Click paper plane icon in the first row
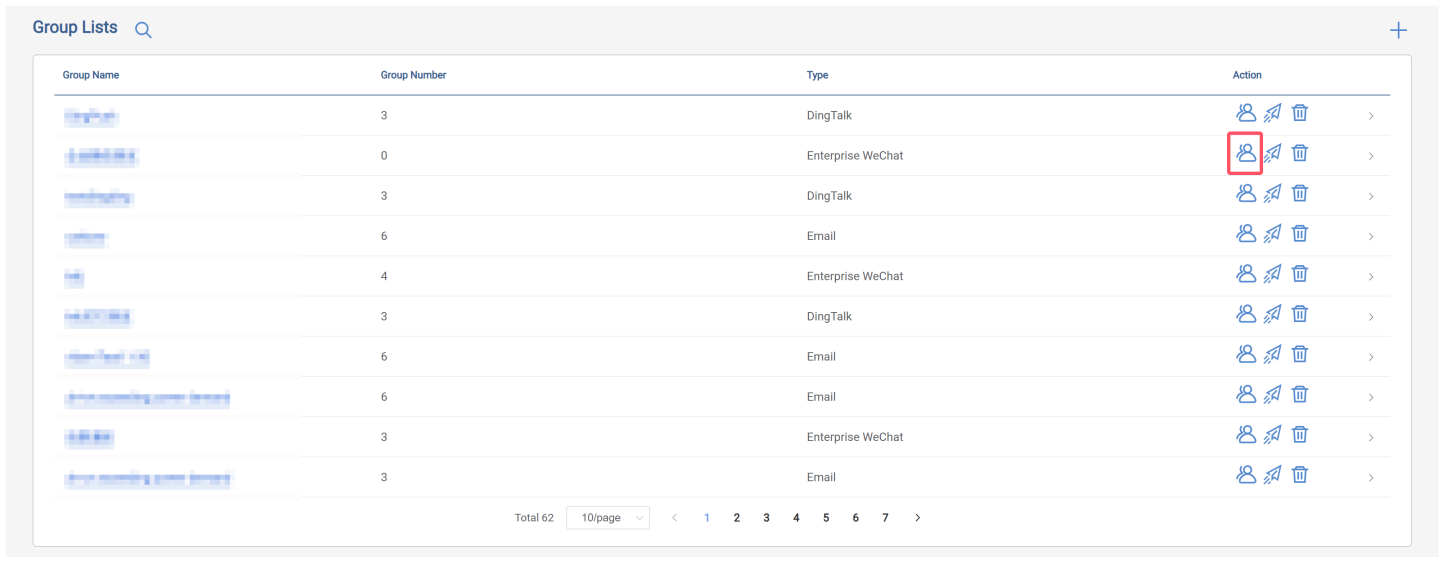The image size is (1443, 562). [1272, 113]
